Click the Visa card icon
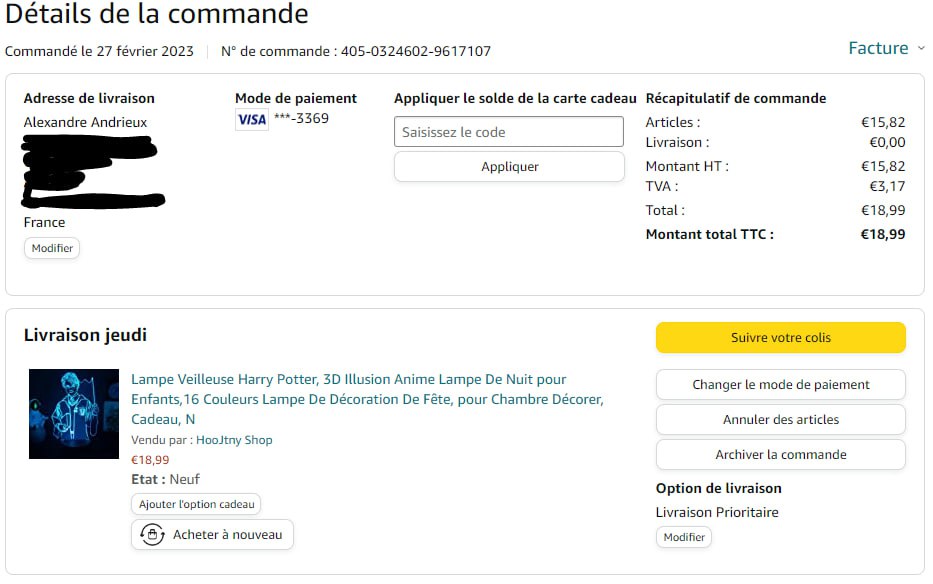Image resolution: width=933 pixels, height=584 pixels. 252,120
